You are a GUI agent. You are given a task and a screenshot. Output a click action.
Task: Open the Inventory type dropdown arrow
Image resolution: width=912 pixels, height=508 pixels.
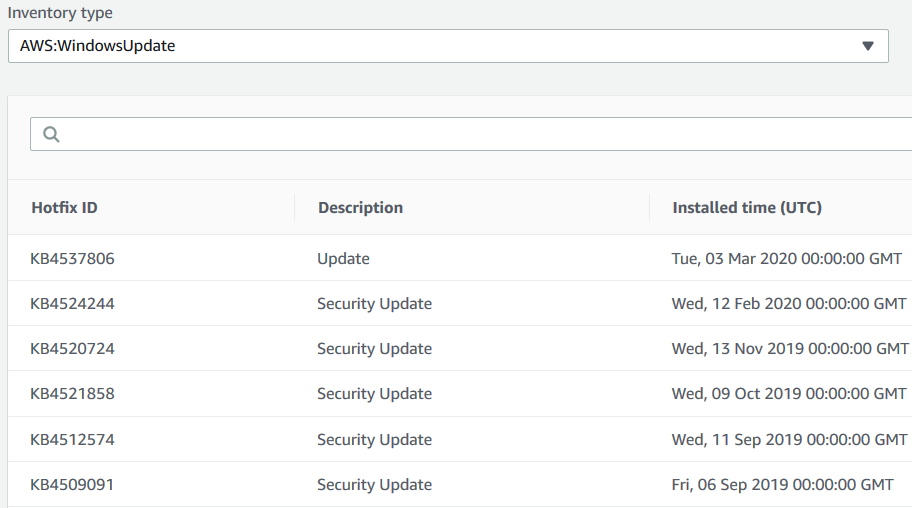coord(867,46)
